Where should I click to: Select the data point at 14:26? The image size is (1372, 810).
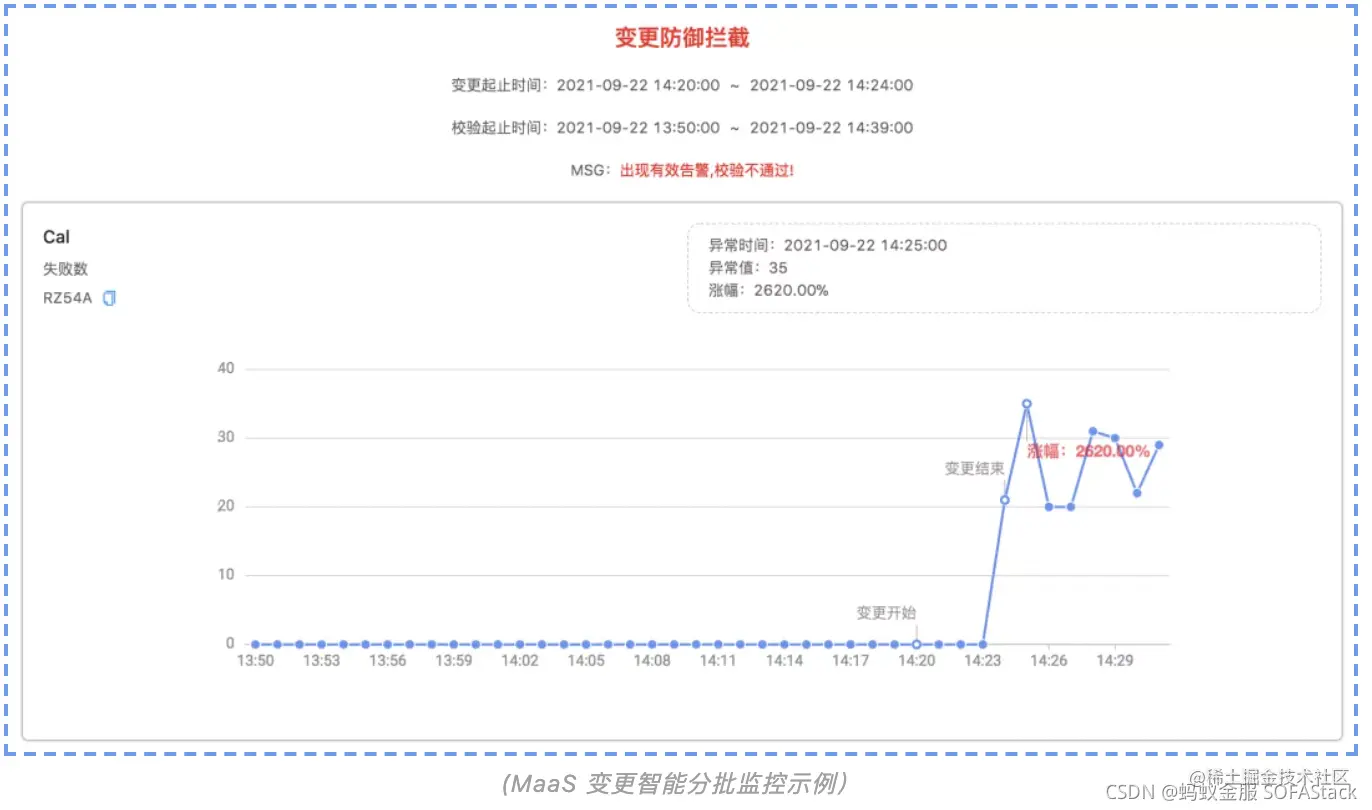click(x=1049, y=507)
